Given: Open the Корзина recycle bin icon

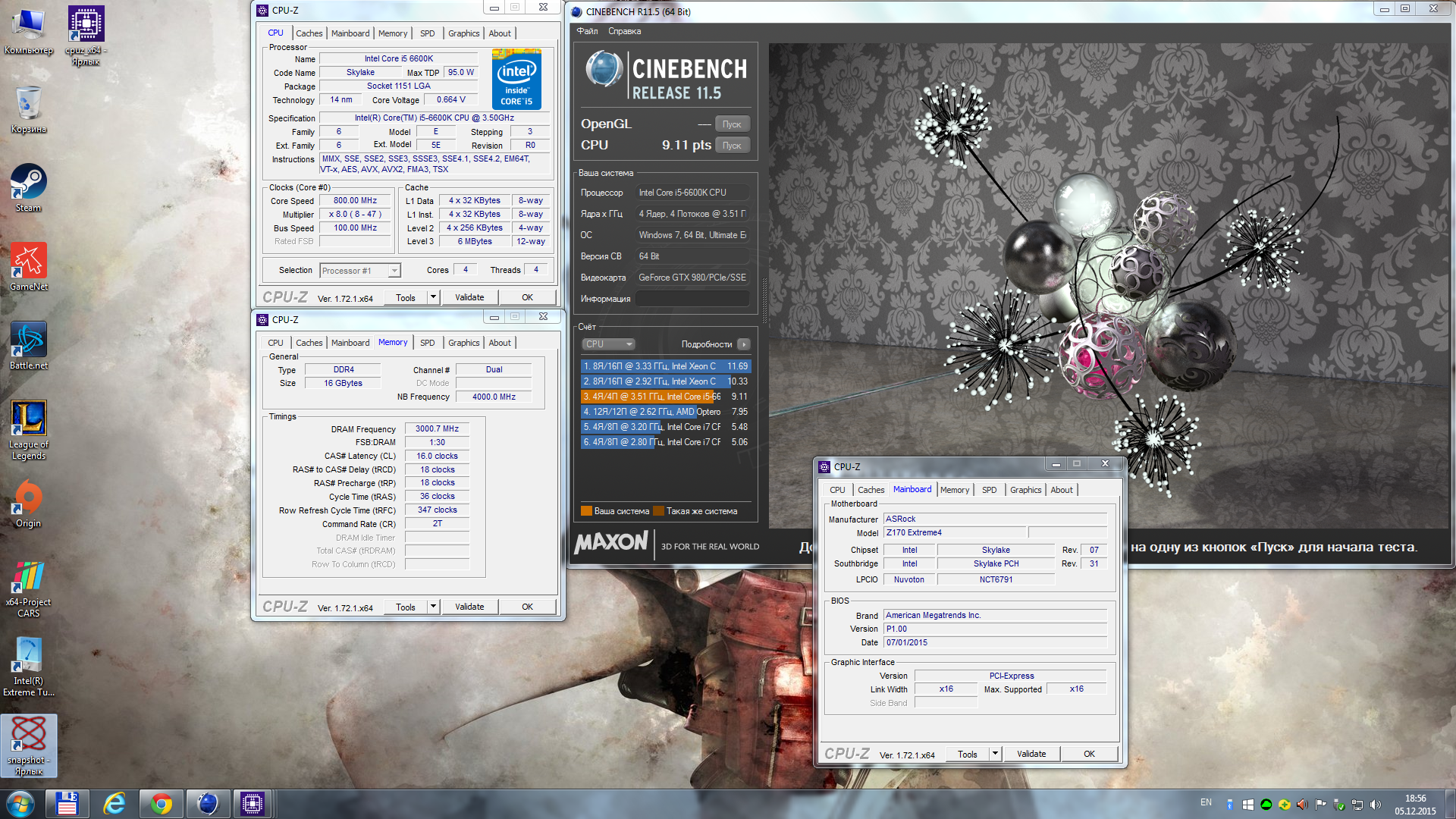Looking at the screenshot, I should (x=28, y=109).
